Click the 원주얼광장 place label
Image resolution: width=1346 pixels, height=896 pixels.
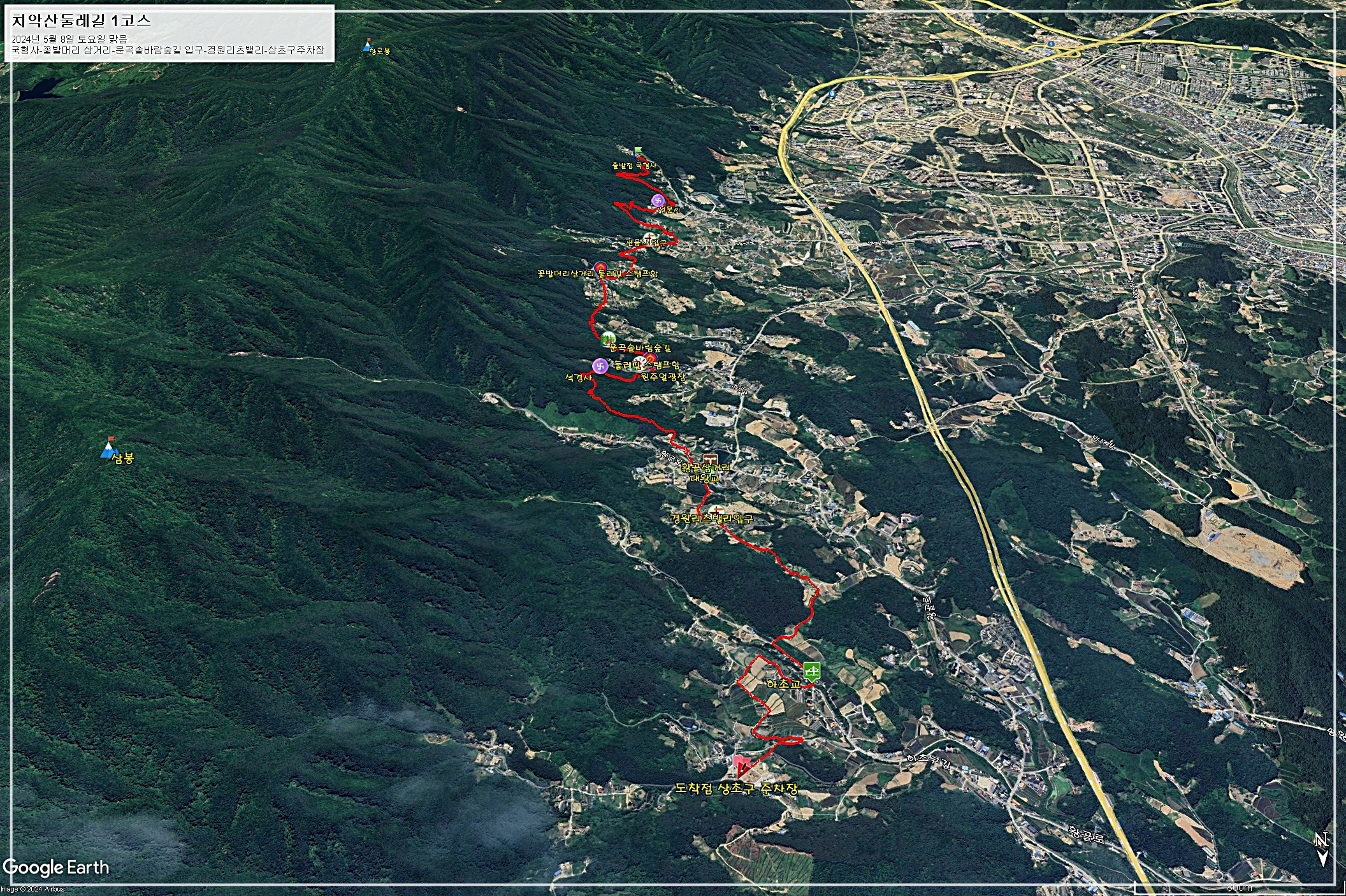(x=663, y=377)
